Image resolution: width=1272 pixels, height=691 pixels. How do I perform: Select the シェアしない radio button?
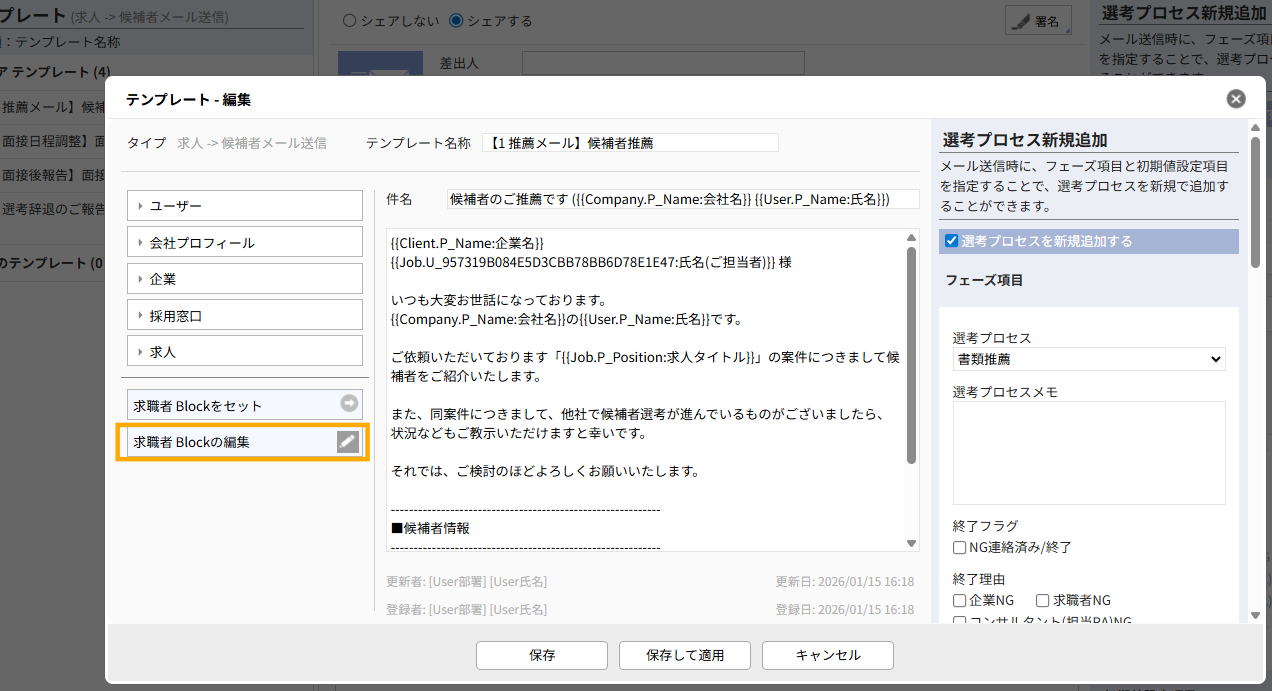349,21
